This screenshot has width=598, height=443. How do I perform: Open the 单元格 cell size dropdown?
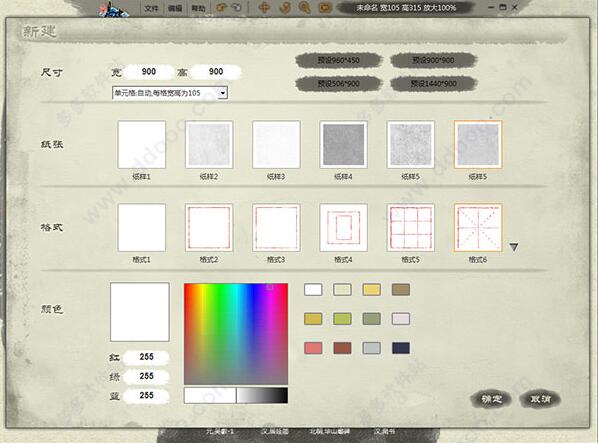pos(223,93)
